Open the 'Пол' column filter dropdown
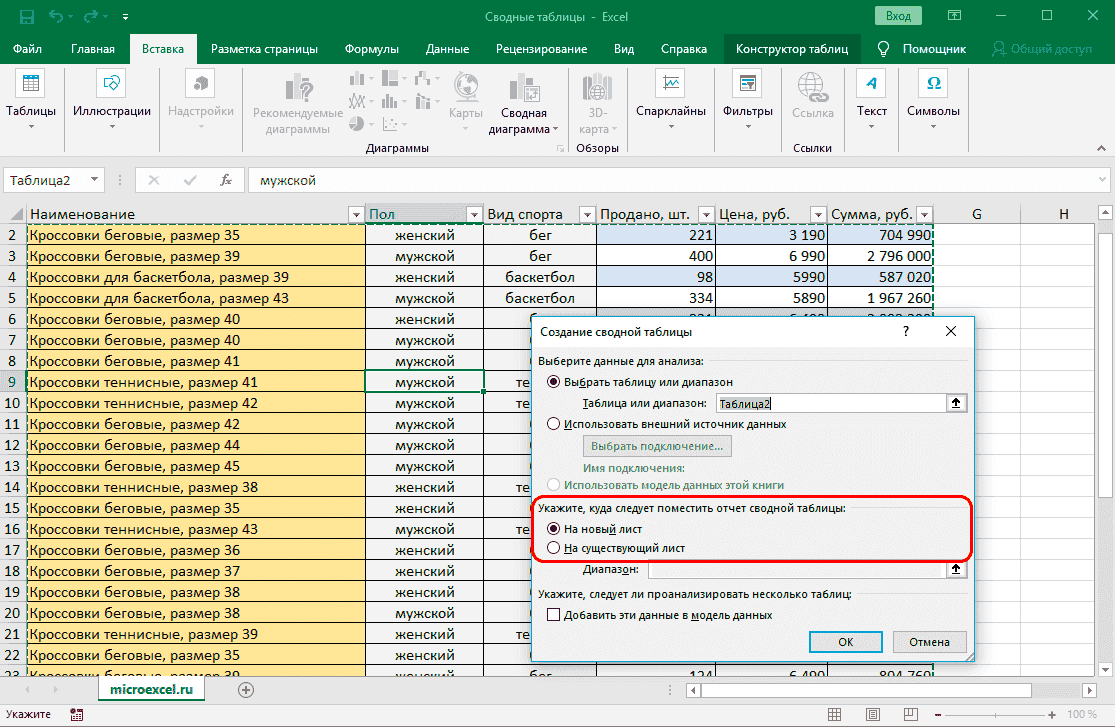1115x727 pixels. tap(474, 214)
